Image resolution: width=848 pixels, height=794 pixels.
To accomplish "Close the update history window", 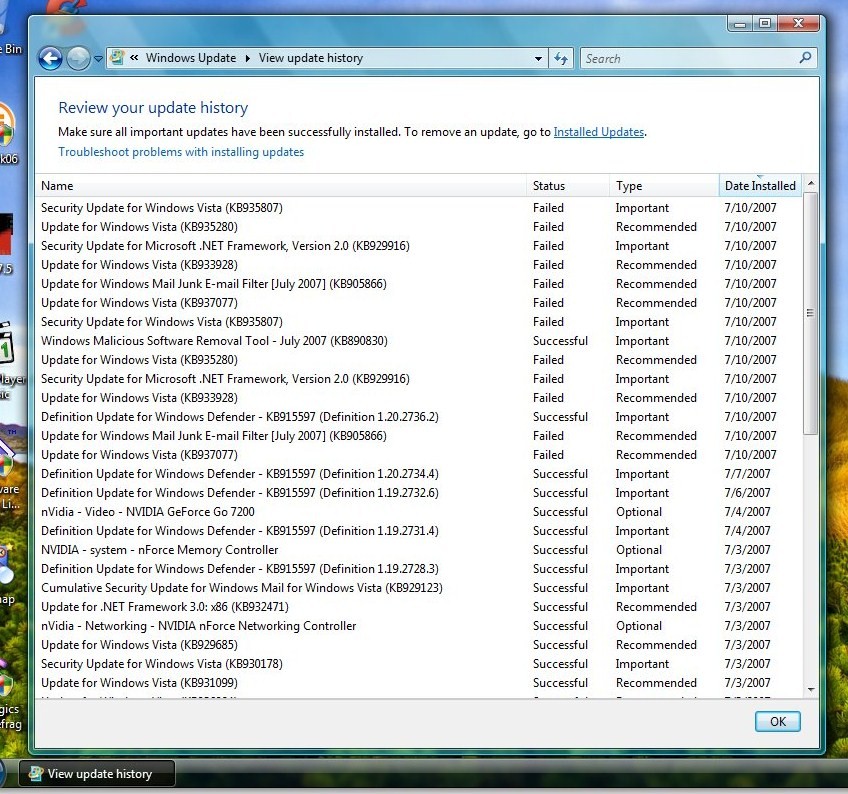I will click(x=798, y=23).
